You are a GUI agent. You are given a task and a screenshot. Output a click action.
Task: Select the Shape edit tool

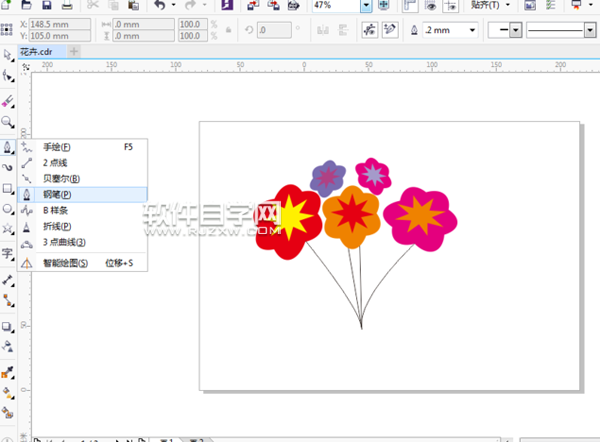click(x=8, y=76)
